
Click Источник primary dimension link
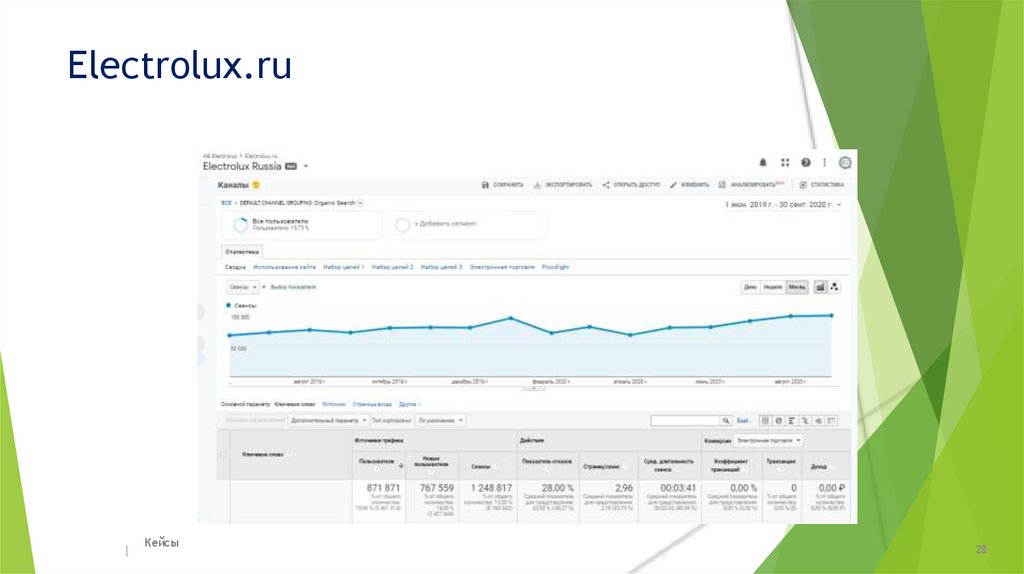(334, 404)
